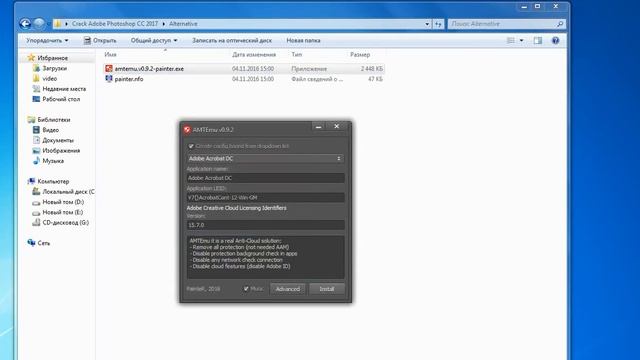Click the AMTEmu red logo icon in title bar
The height and width of the screenshot is (360, 640).
pos(187,130)
